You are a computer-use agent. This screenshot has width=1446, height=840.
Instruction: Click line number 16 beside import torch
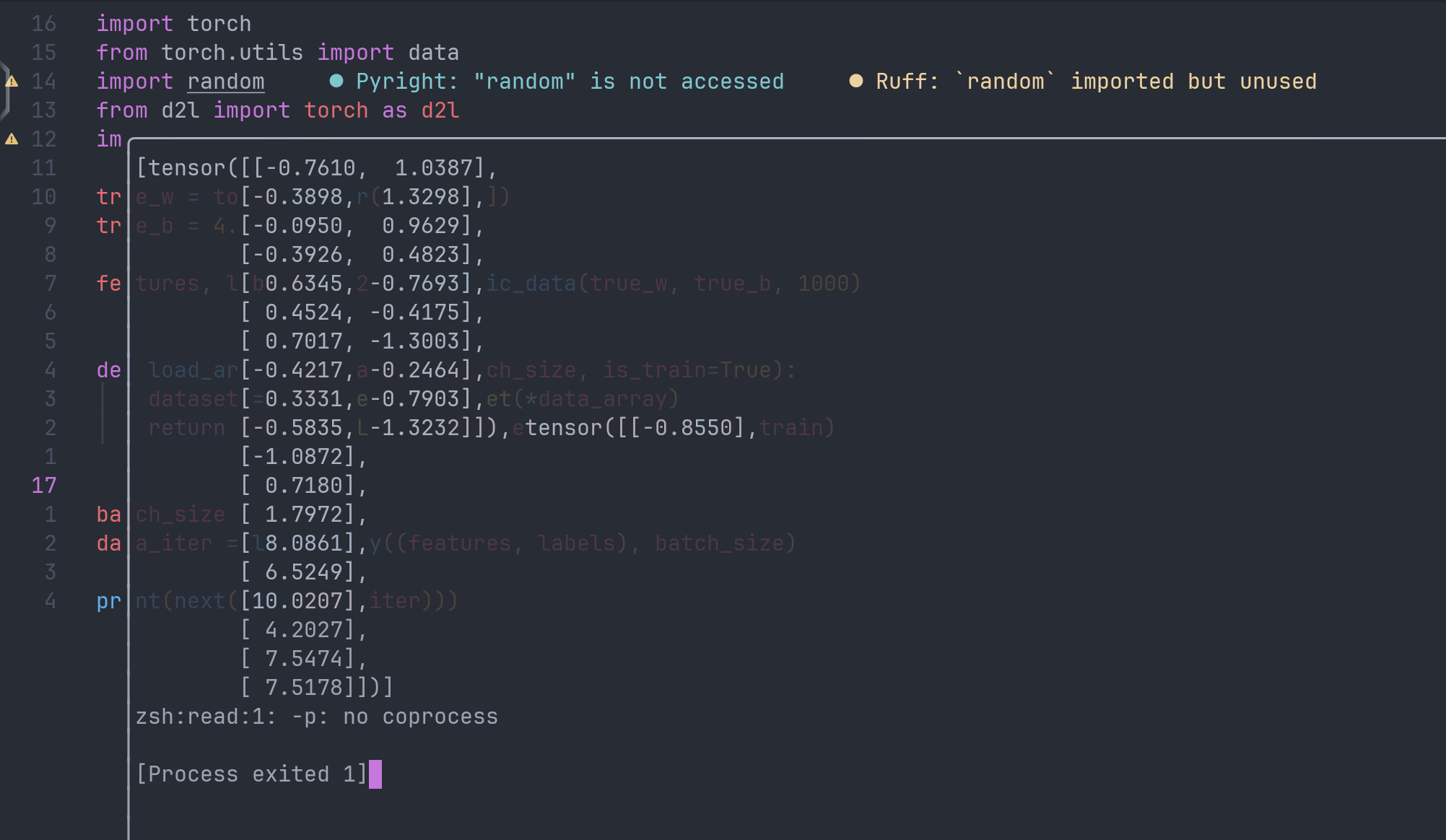(x=43, y=24)
